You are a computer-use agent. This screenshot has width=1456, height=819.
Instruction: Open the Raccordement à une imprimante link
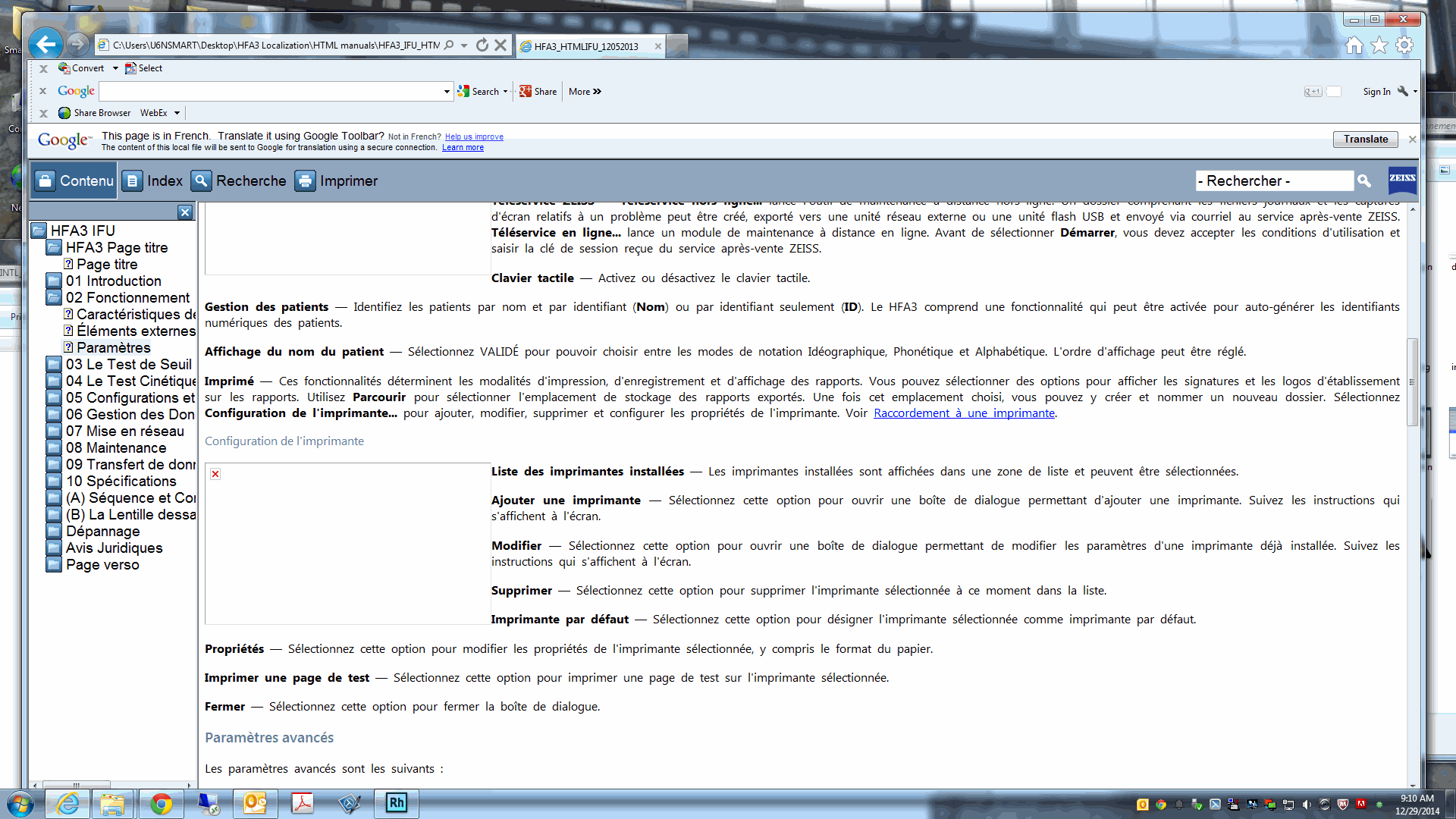[x=964, y=413]
